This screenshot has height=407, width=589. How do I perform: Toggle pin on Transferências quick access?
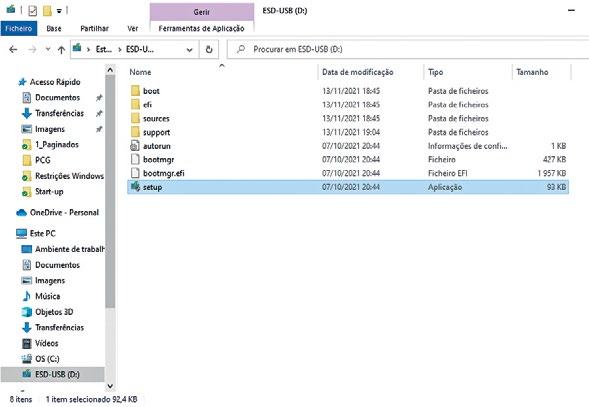pyautogui.click(x=99, y=113)
